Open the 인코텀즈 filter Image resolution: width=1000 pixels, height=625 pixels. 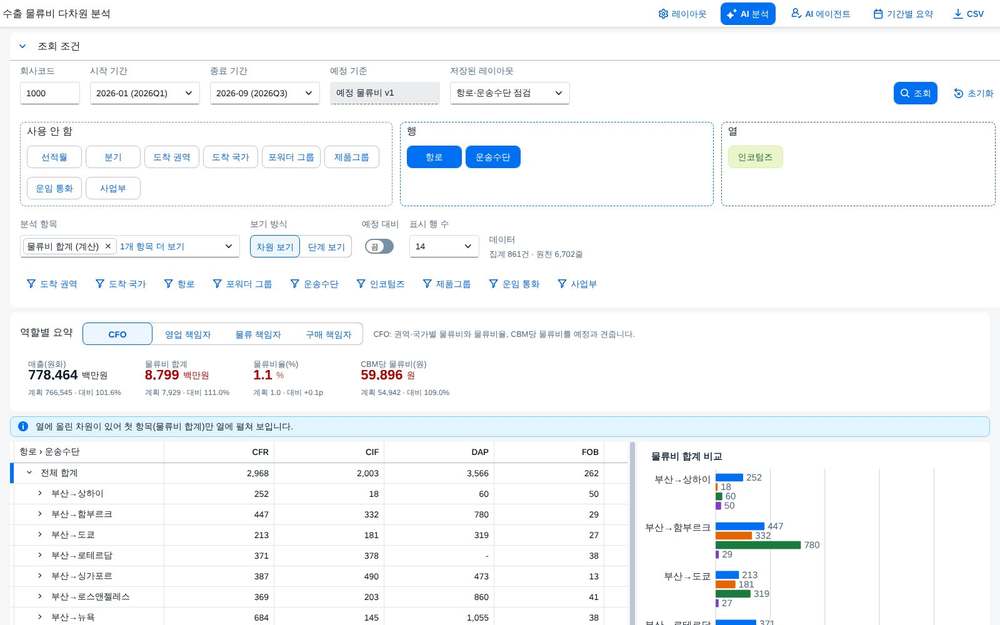click(x=381, y=284)
